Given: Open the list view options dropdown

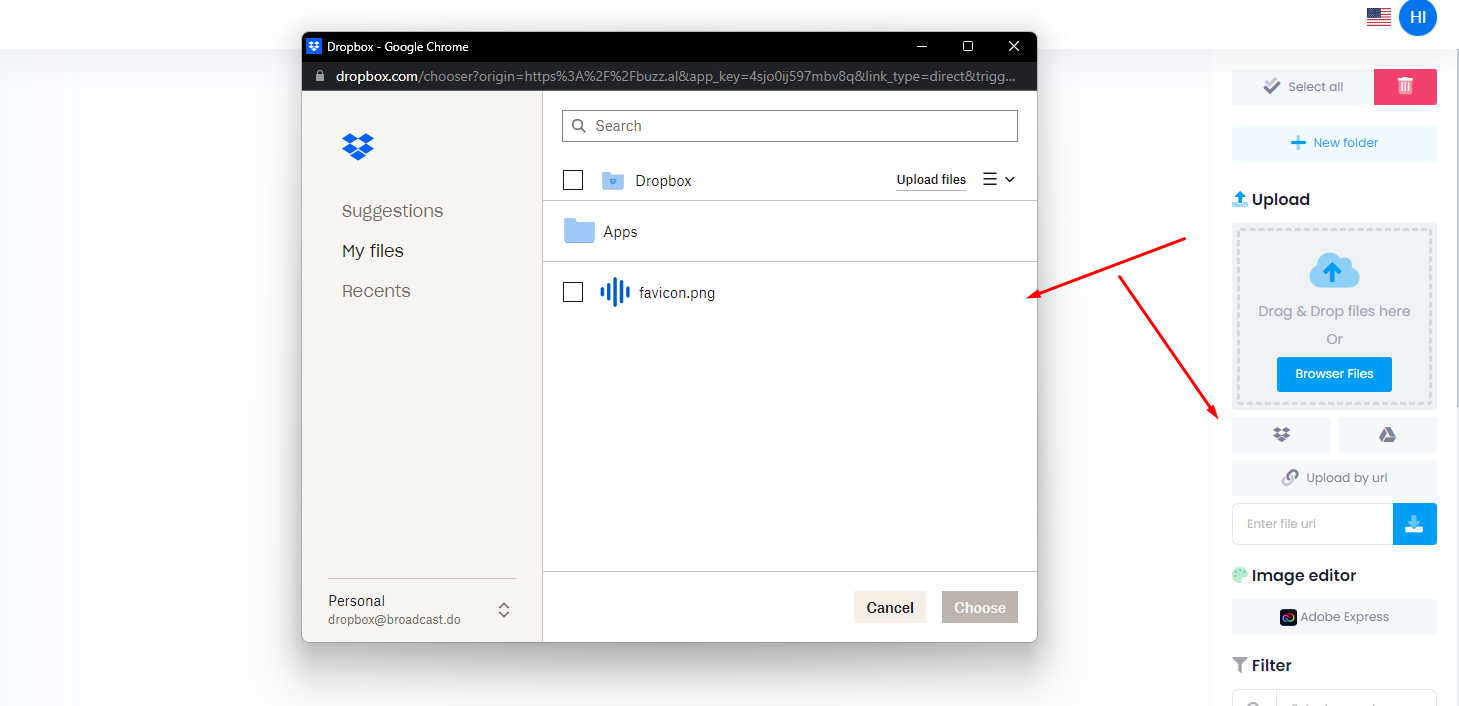Looking at the screenshot, I should point(999,179).
